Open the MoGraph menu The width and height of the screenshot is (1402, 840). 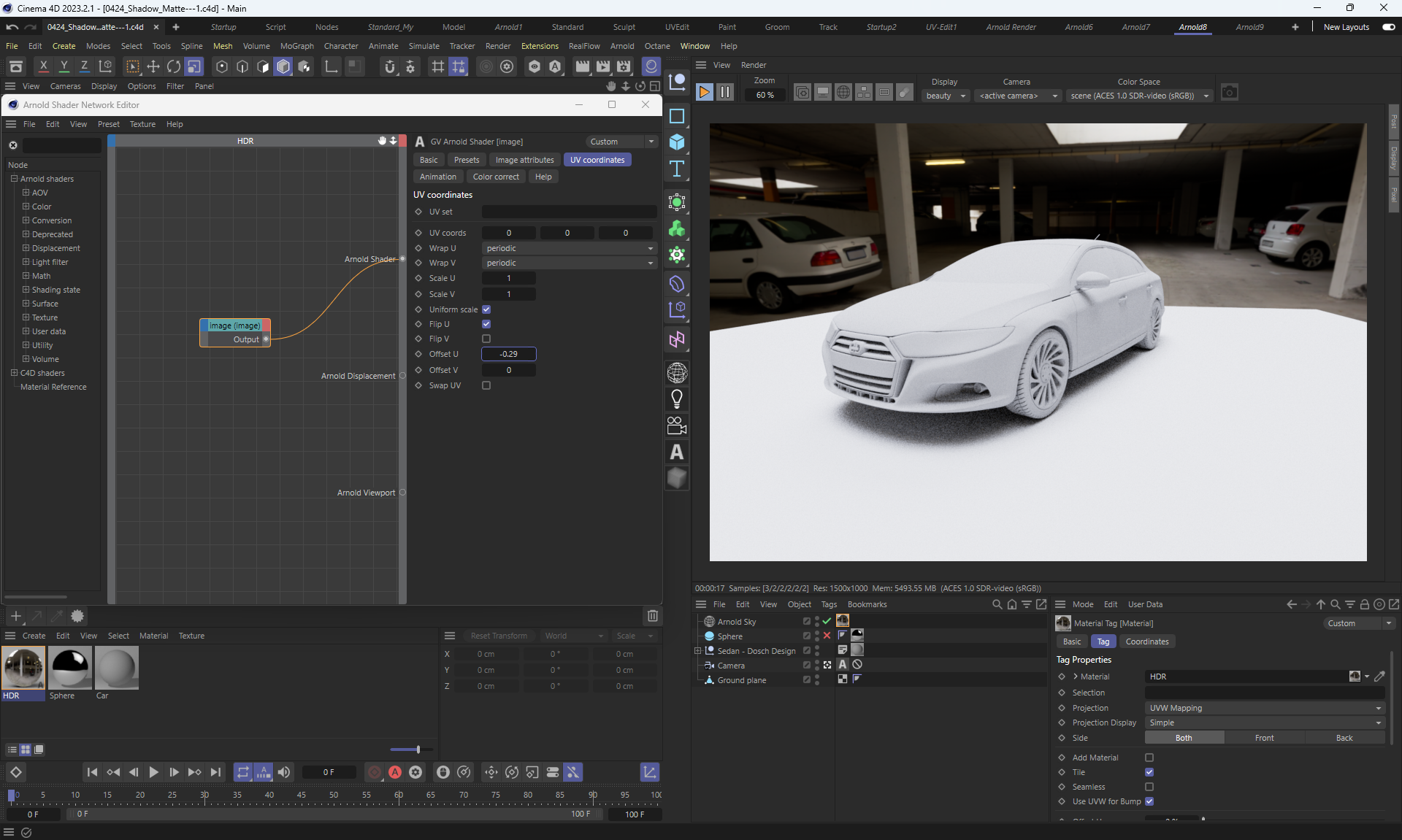click(296, 46)
